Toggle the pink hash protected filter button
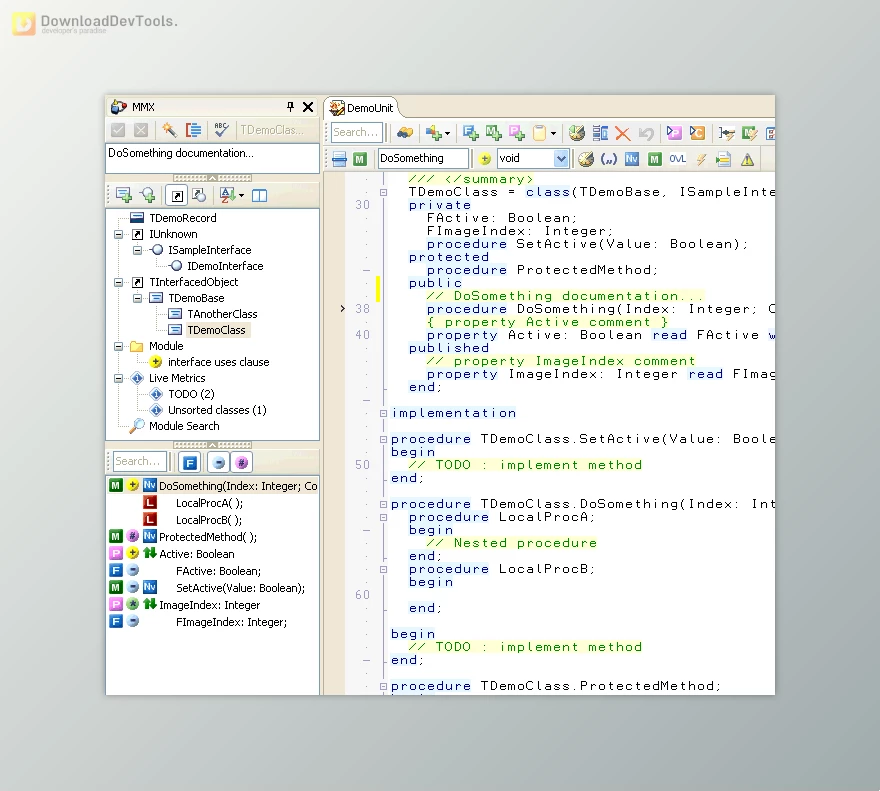The height and width of the screenshot is (791, 880). 242,463
